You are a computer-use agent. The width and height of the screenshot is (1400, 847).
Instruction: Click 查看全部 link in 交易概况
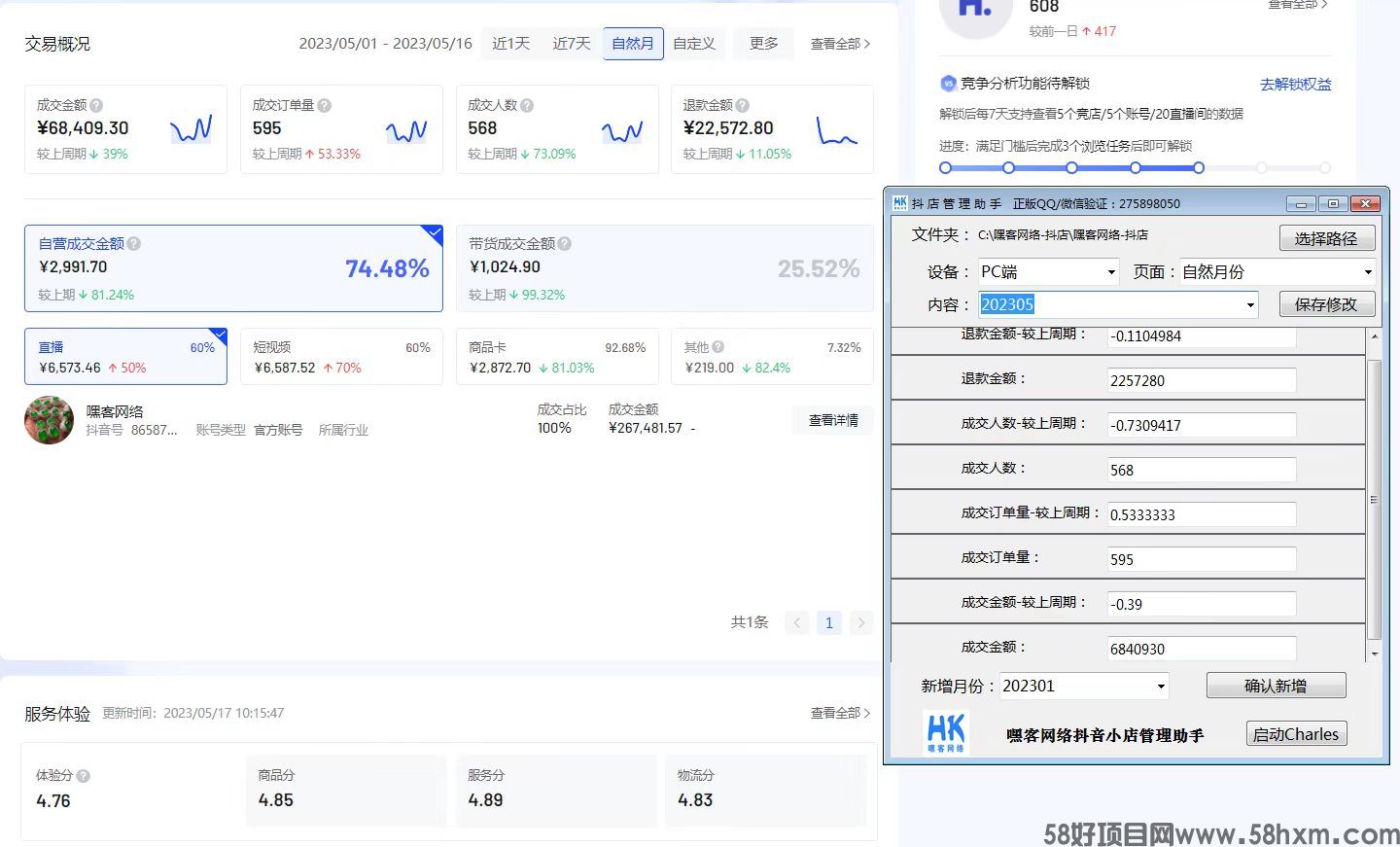pos(840,44)
